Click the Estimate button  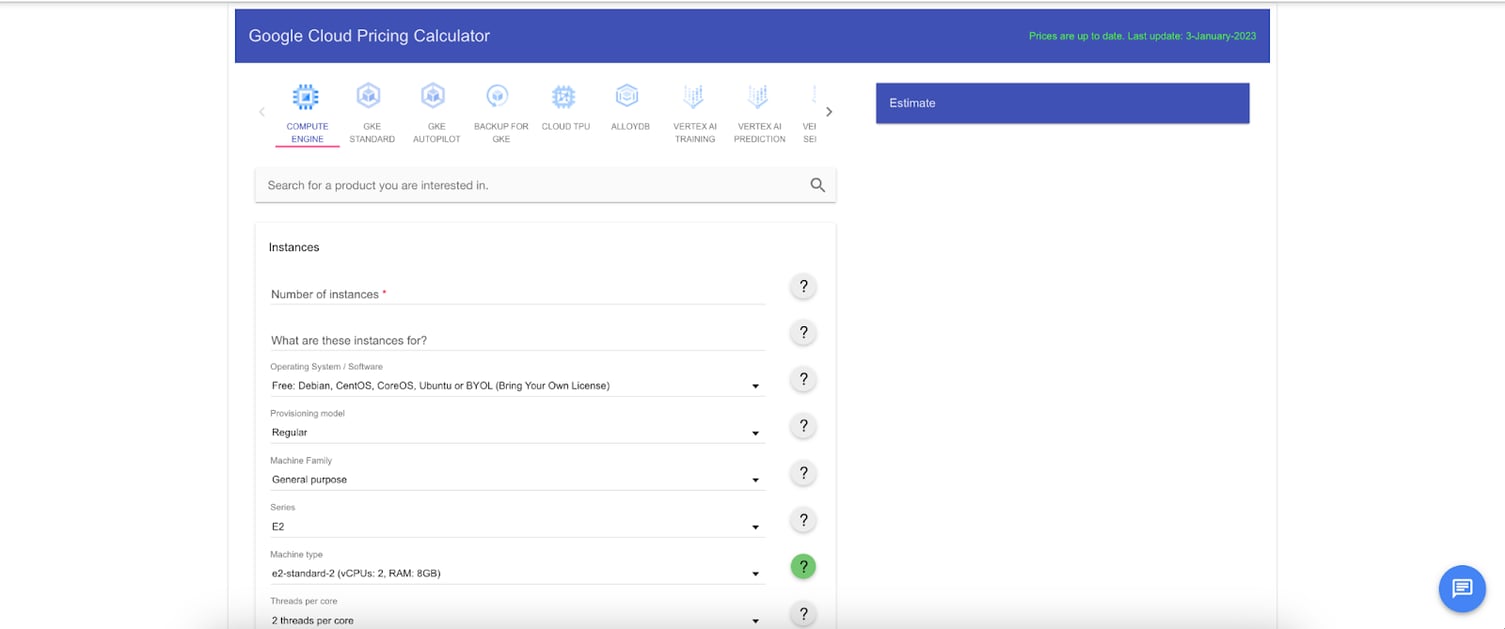1062,102
